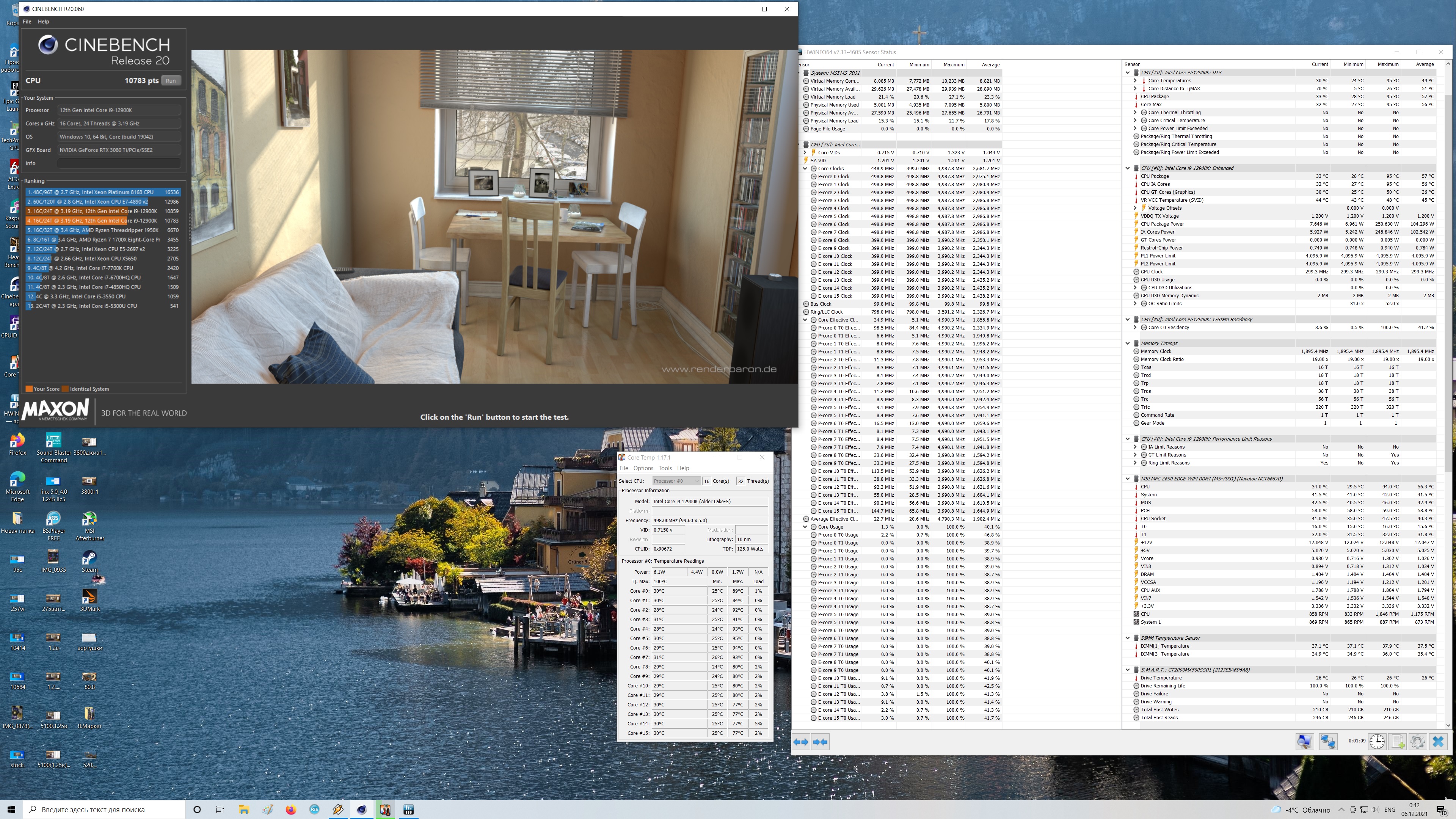The width and height of the screenshot is (1456, 819).
Task: Open Cinebench File menu
Action: click(27, 22)
